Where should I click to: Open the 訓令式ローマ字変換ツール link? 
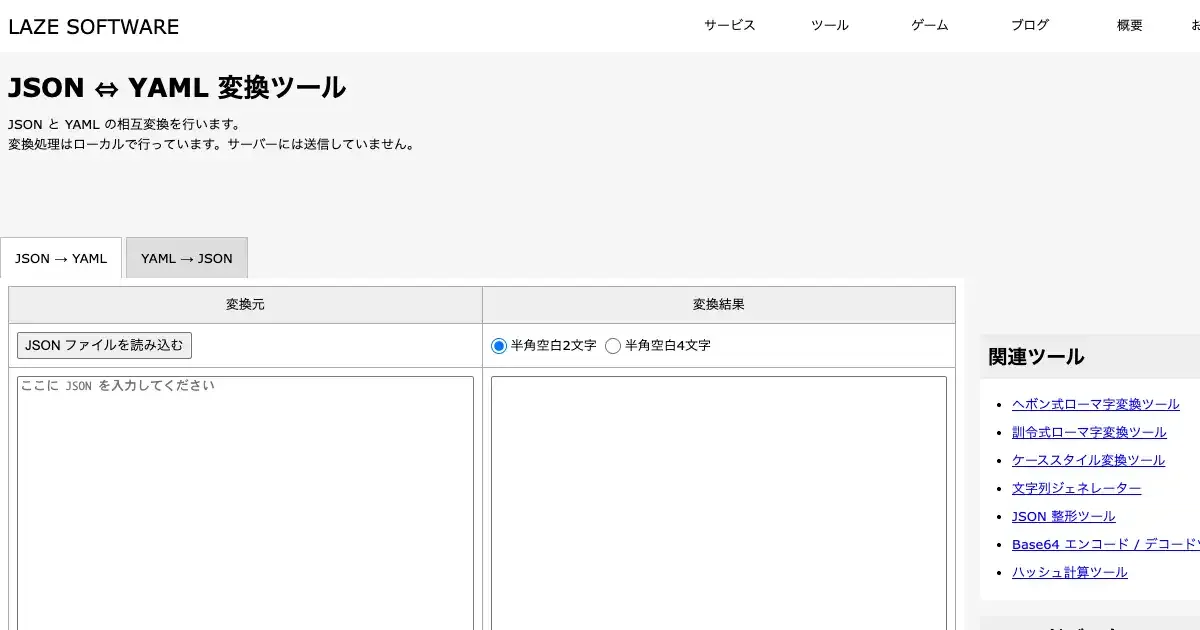pos(1089,432)
